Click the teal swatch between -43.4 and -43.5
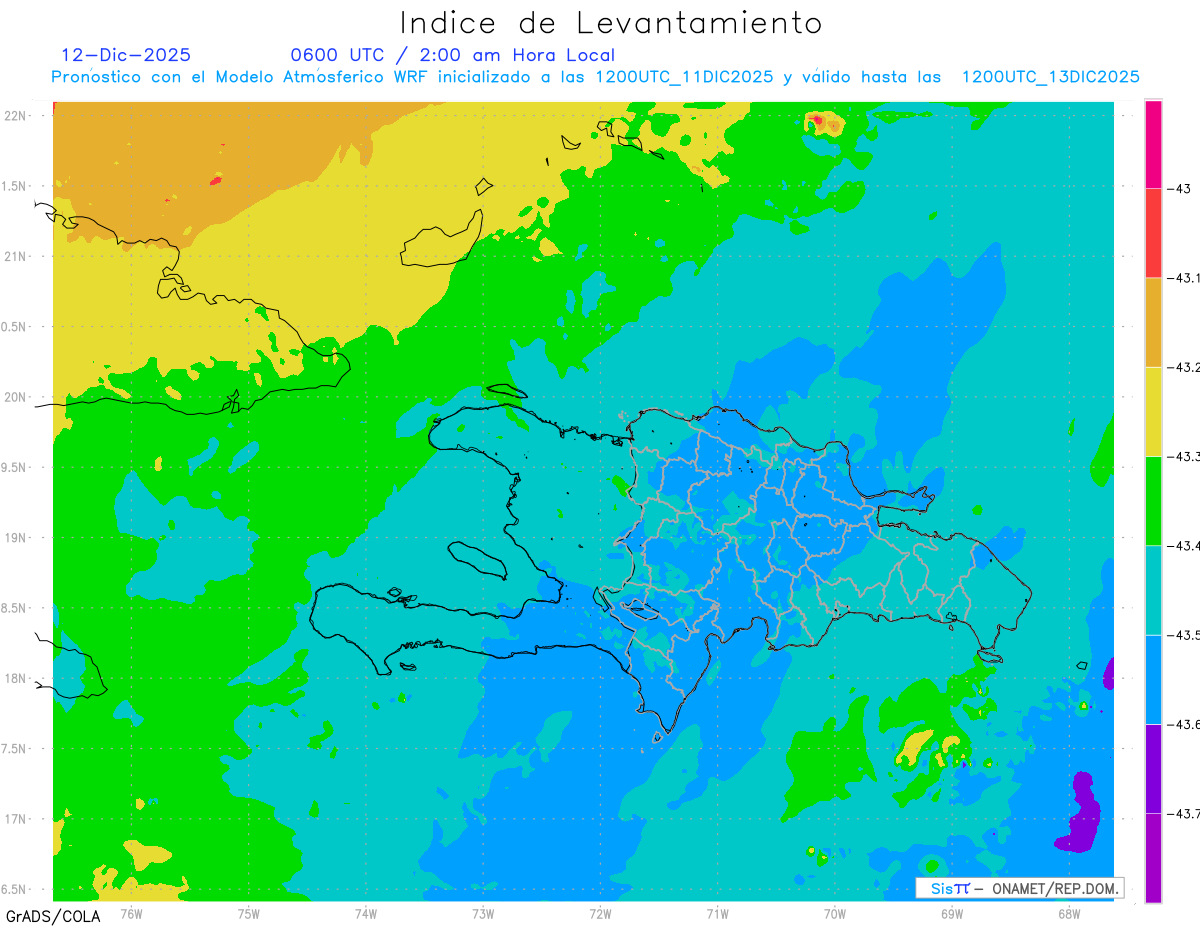Viewport: 1200px width, 927px height. (1153, 590)
